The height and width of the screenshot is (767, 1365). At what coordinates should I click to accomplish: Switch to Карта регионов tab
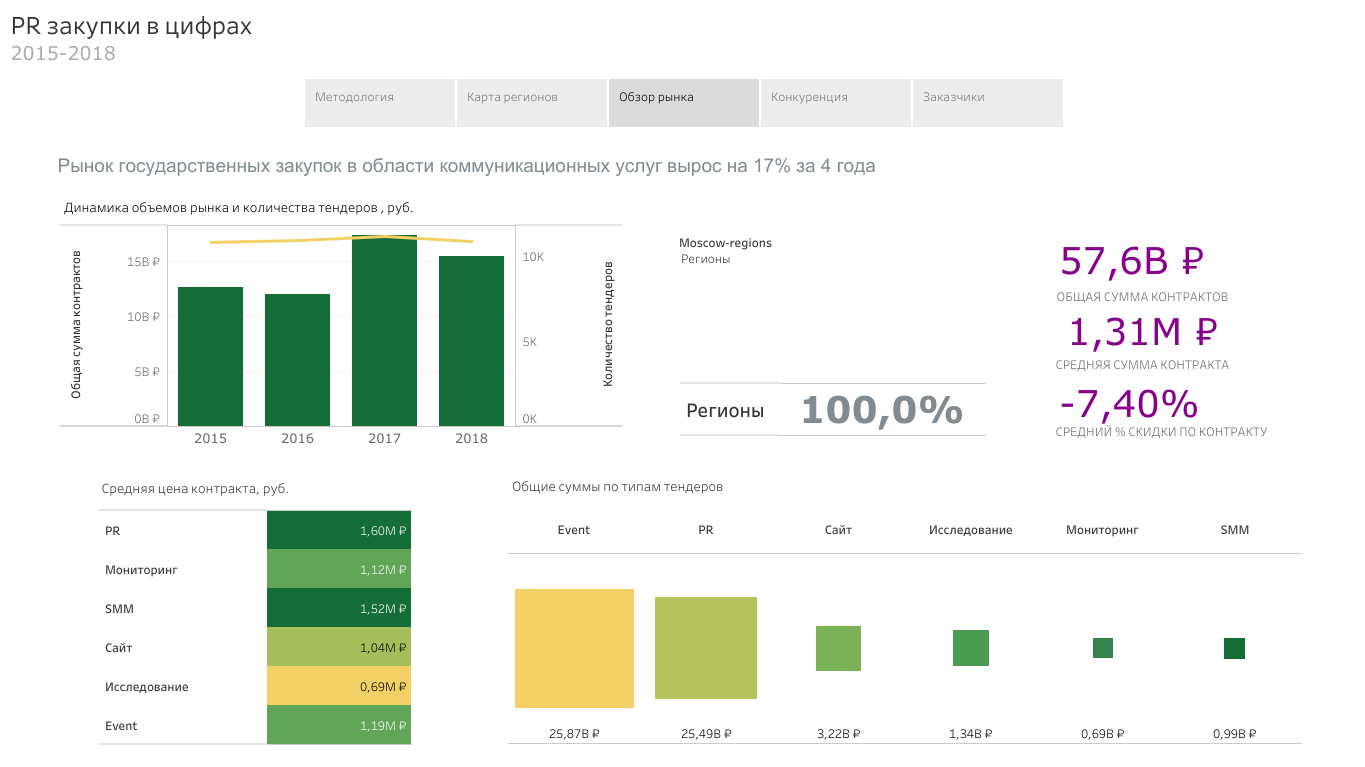tap(532, 103)
